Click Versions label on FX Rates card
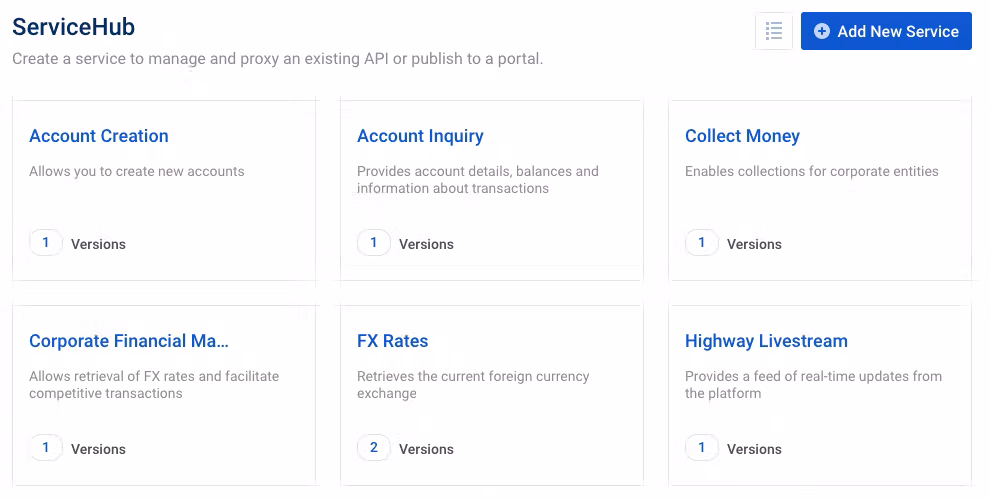The height and width of the screenshot is (498, 990). coord(426,449)
